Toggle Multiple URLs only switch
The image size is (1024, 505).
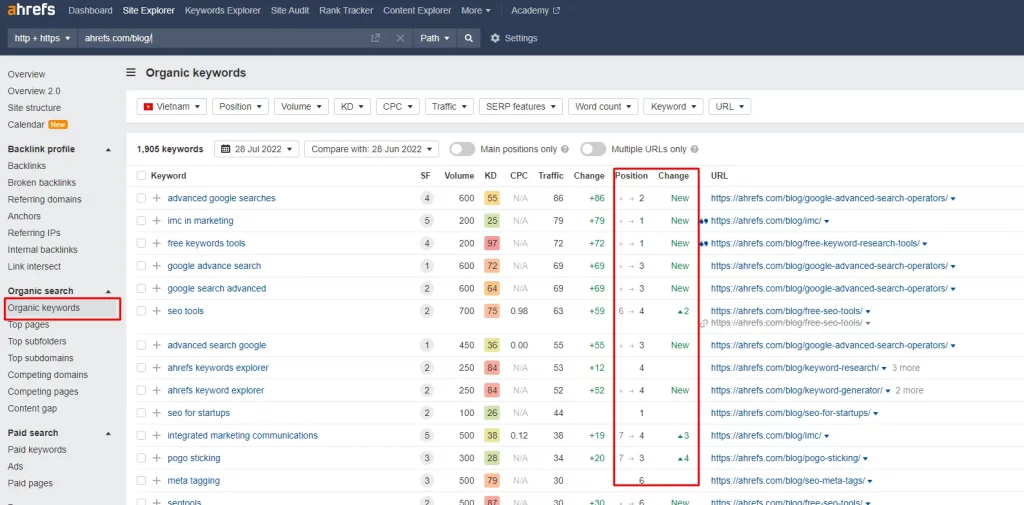594,149
